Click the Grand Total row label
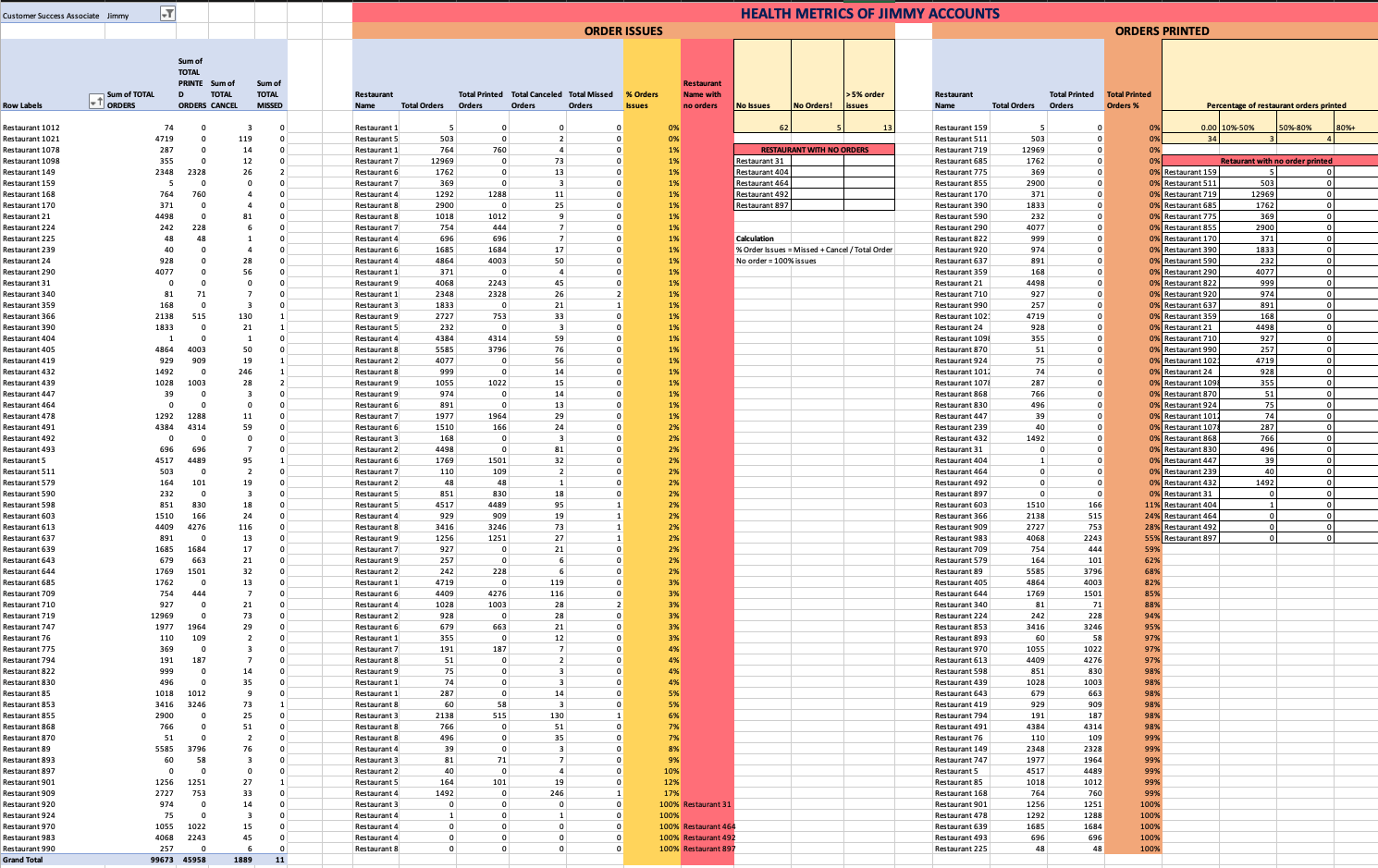Screen dimensions: 1378x868 point(23,860)
